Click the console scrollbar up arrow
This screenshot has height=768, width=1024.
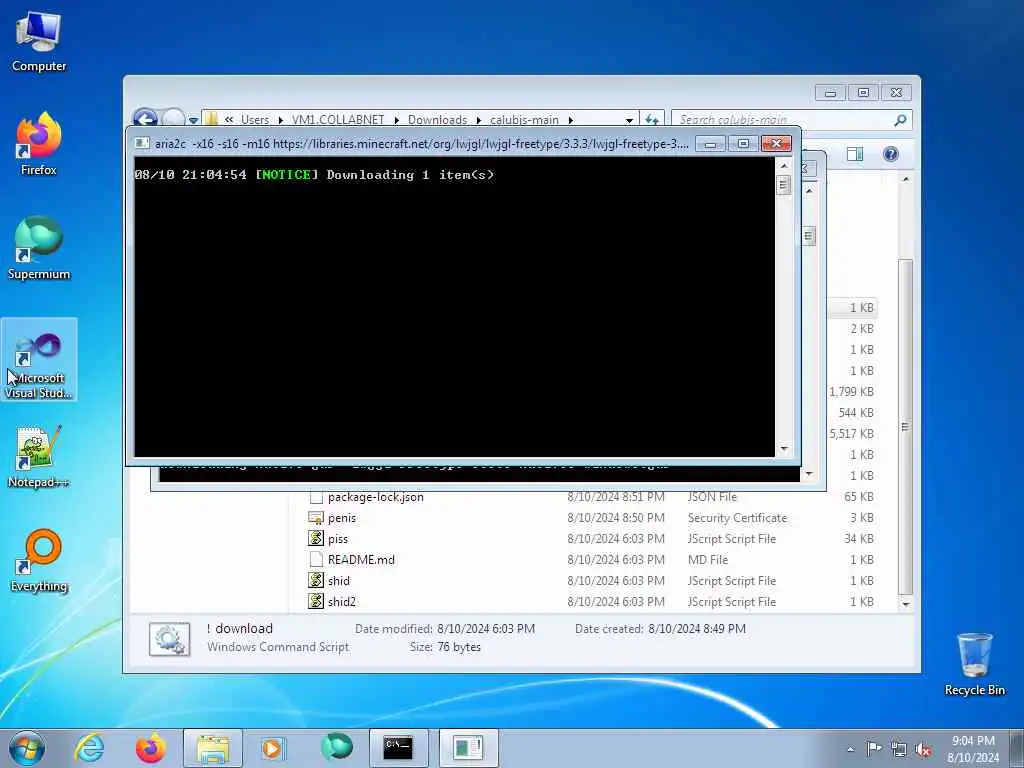[784, 166]
